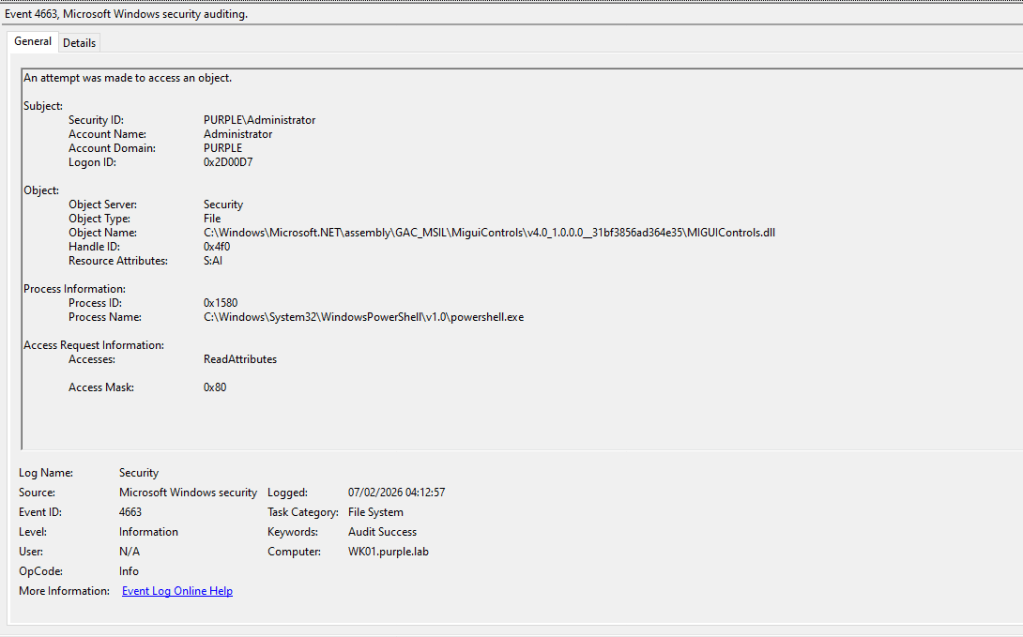Click the Logged date and time value

[396, 493]
